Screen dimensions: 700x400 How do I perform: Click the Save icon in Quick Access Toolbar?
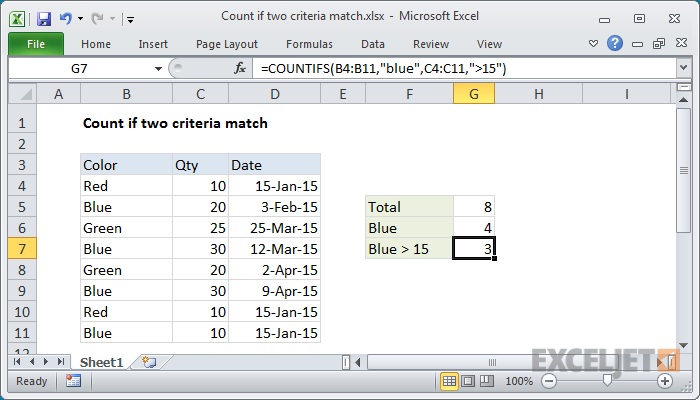pyautogui.click(x=44, y=19)
